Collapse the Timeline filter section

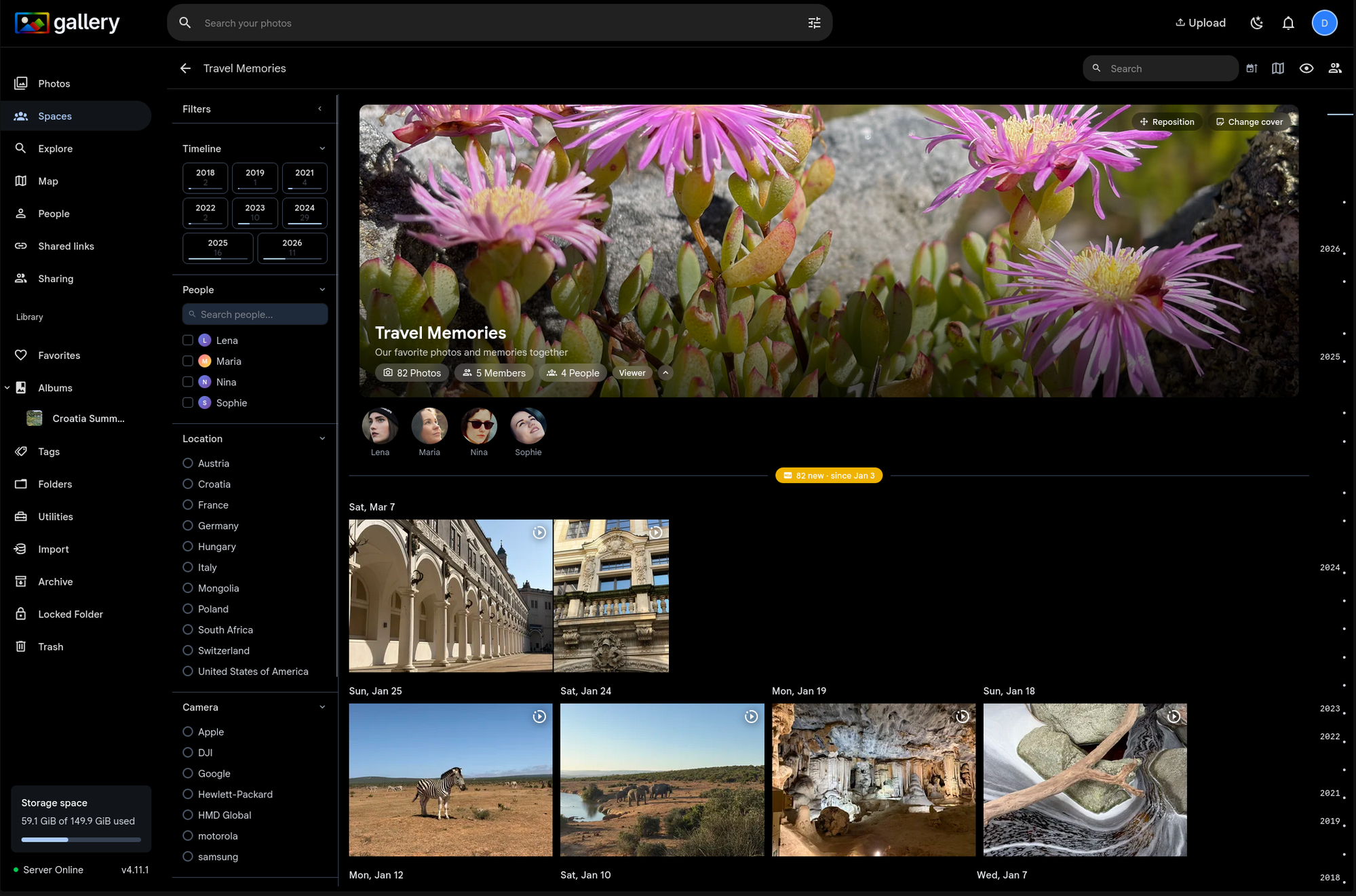(321, 148)
